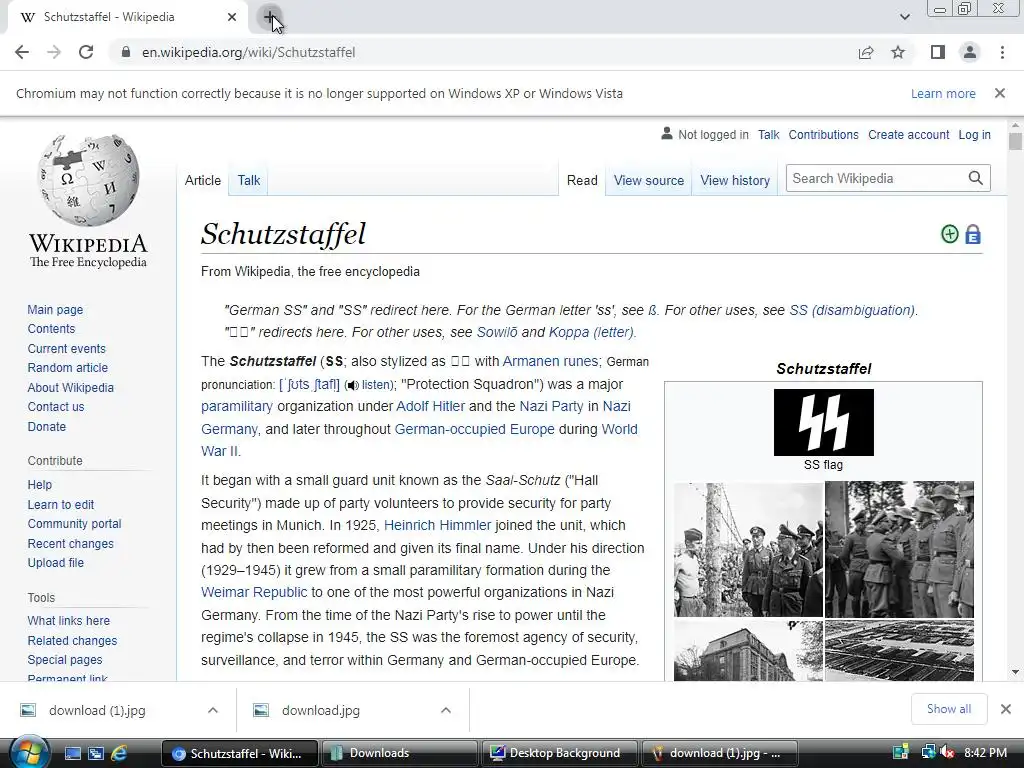Open Community portal
This screenshot has width=1024, height=768.
[74, 524]
